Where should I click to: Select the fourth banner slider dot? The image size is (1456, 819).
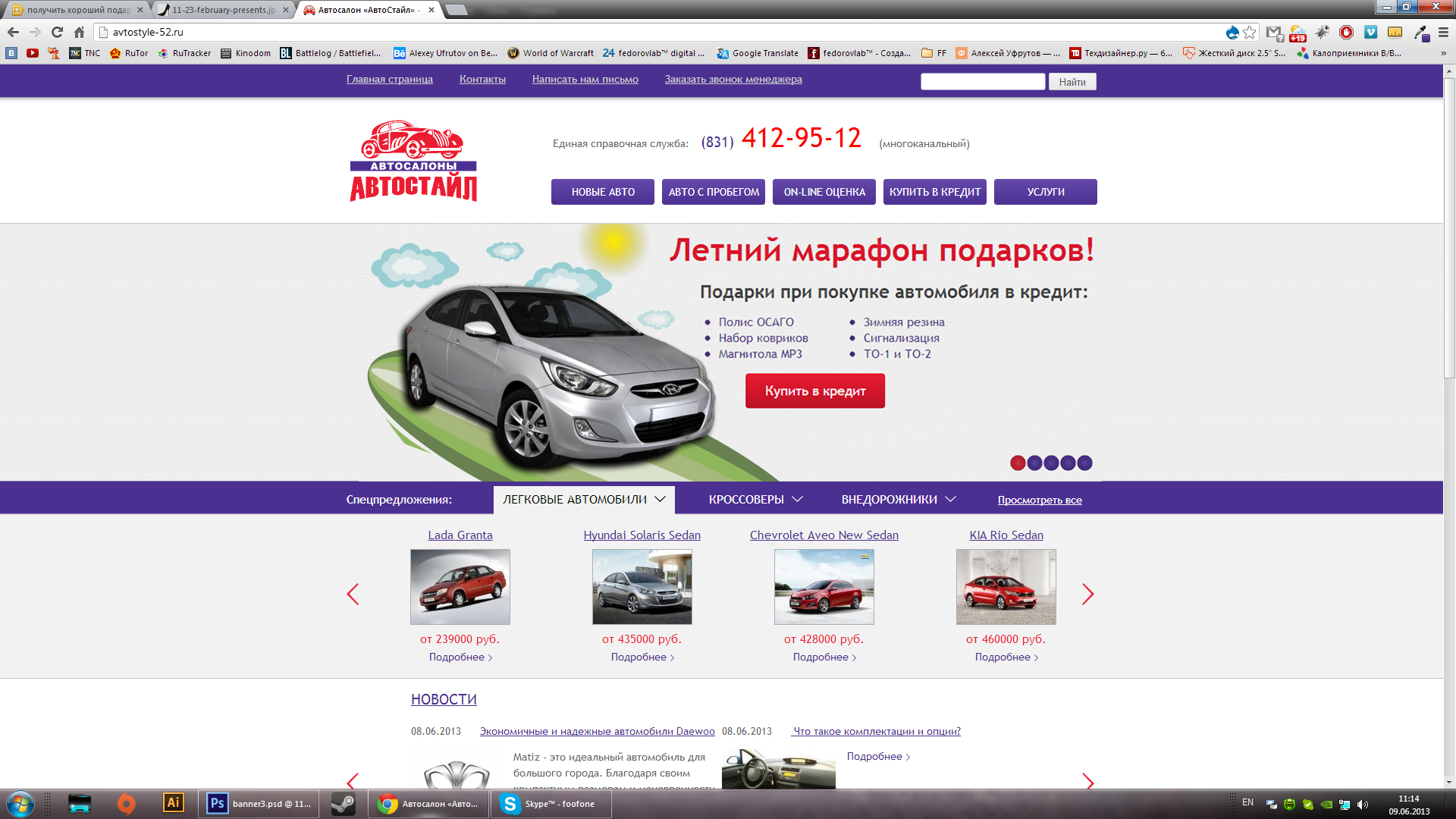click(1068, 463)
